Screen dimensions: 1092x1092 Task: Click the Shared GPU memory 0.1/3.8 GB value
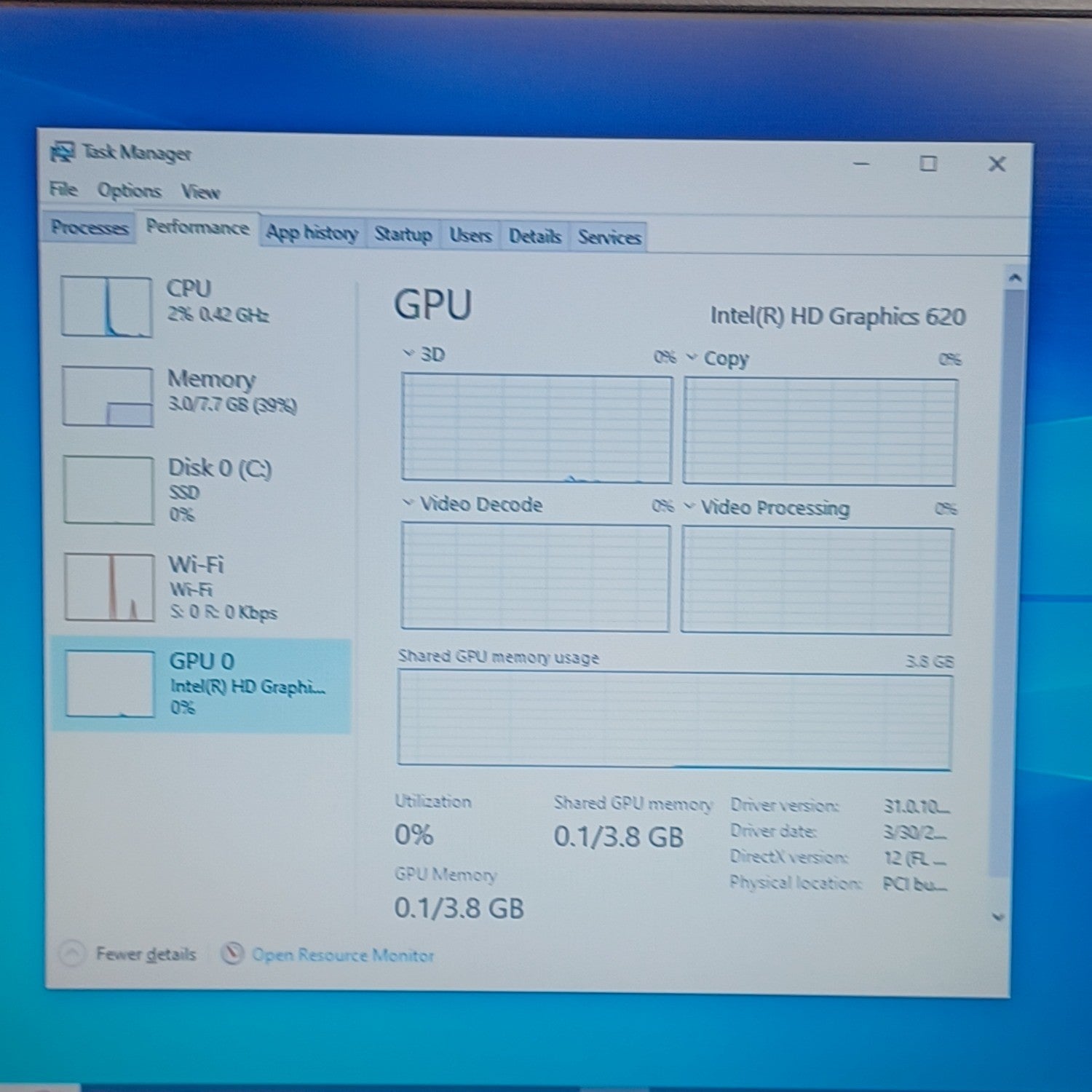[619, 836]
